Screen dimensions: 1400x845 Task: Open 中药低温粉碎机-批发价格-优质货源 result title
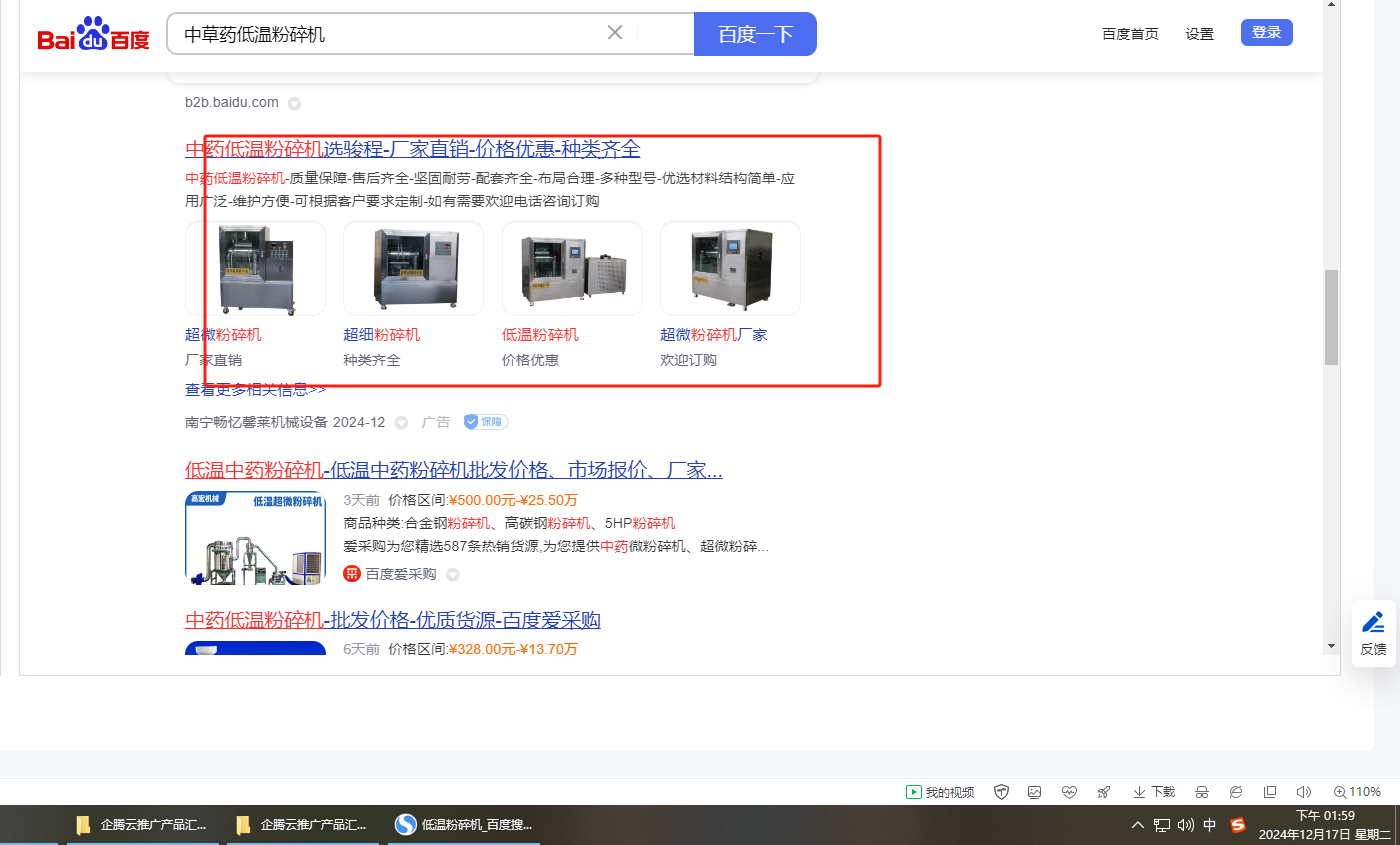393,620
